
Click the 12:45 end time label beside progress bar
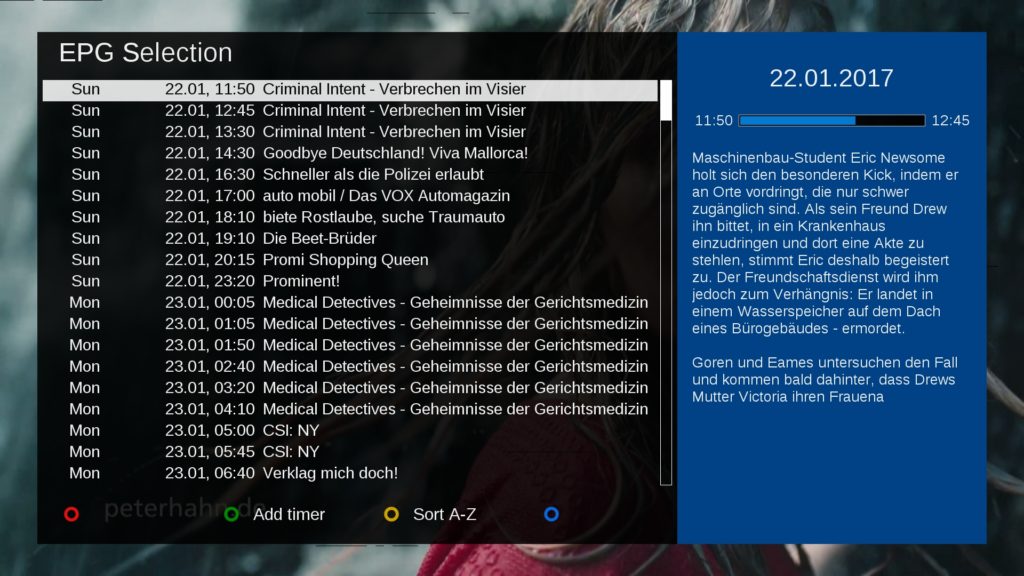pos(950,121)
